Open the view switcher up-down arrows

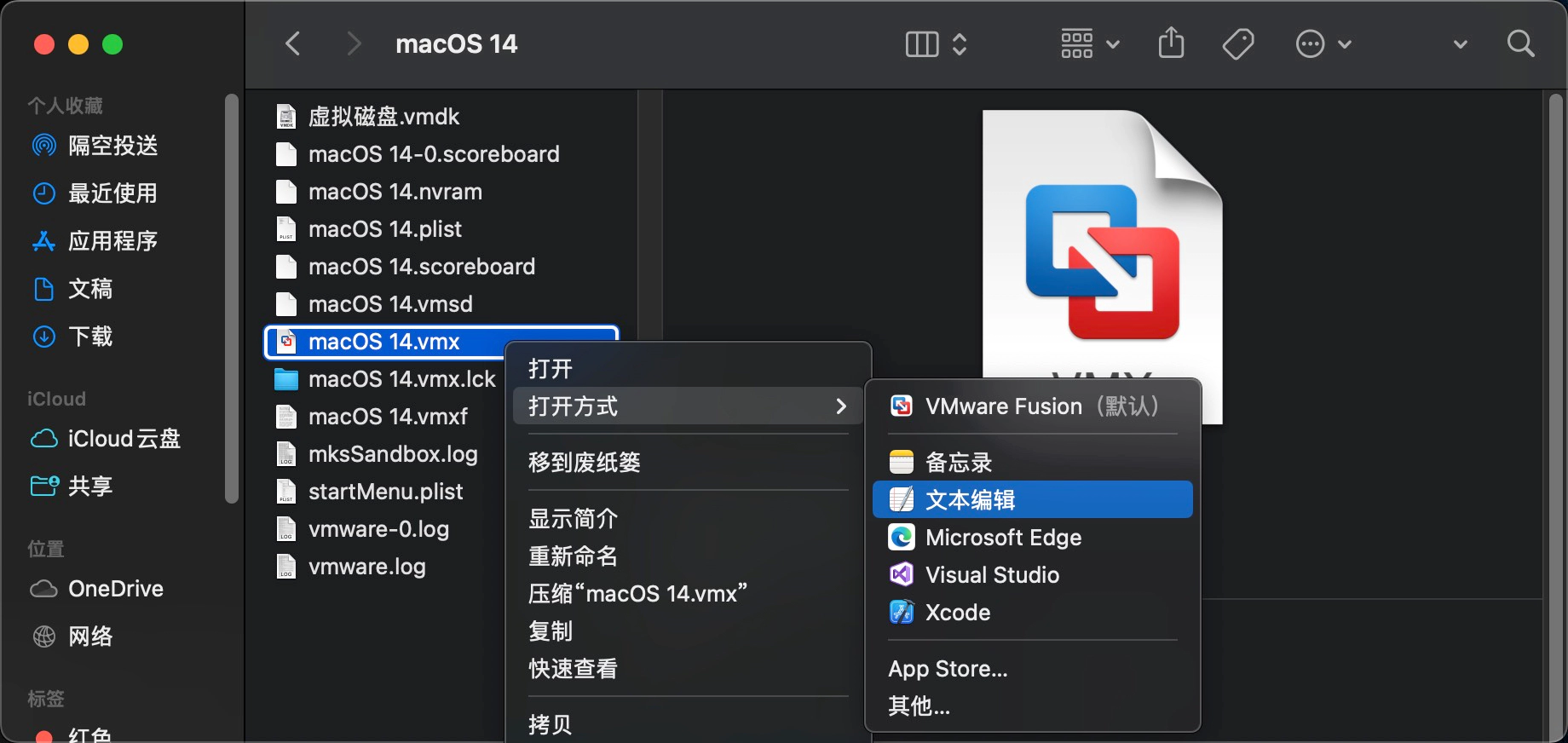click(x=960, y=43)
